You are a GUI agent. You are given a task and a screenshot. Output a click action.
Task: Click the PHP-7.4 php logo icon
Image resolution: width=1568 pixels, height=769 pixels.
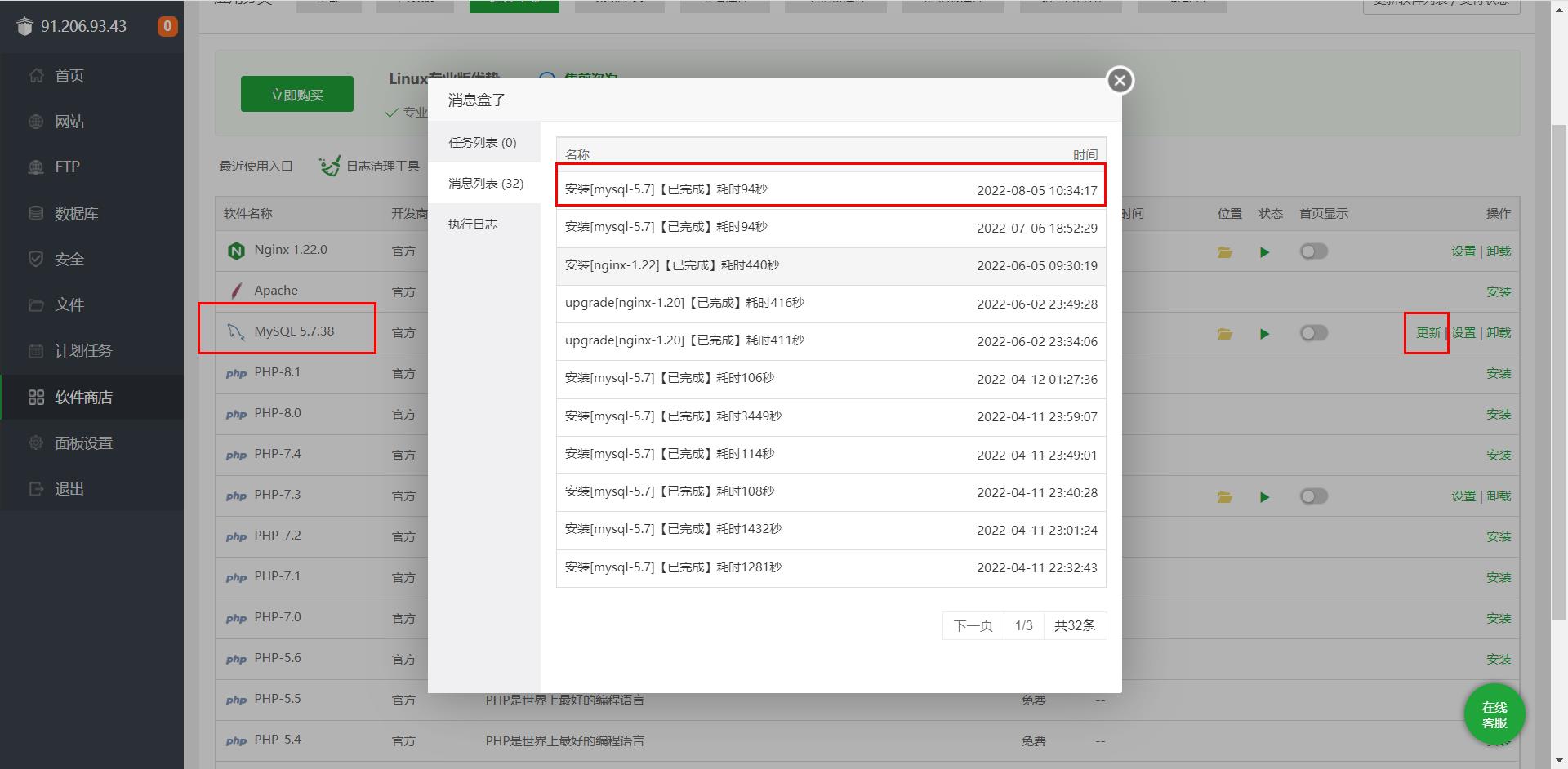(236, 455)
